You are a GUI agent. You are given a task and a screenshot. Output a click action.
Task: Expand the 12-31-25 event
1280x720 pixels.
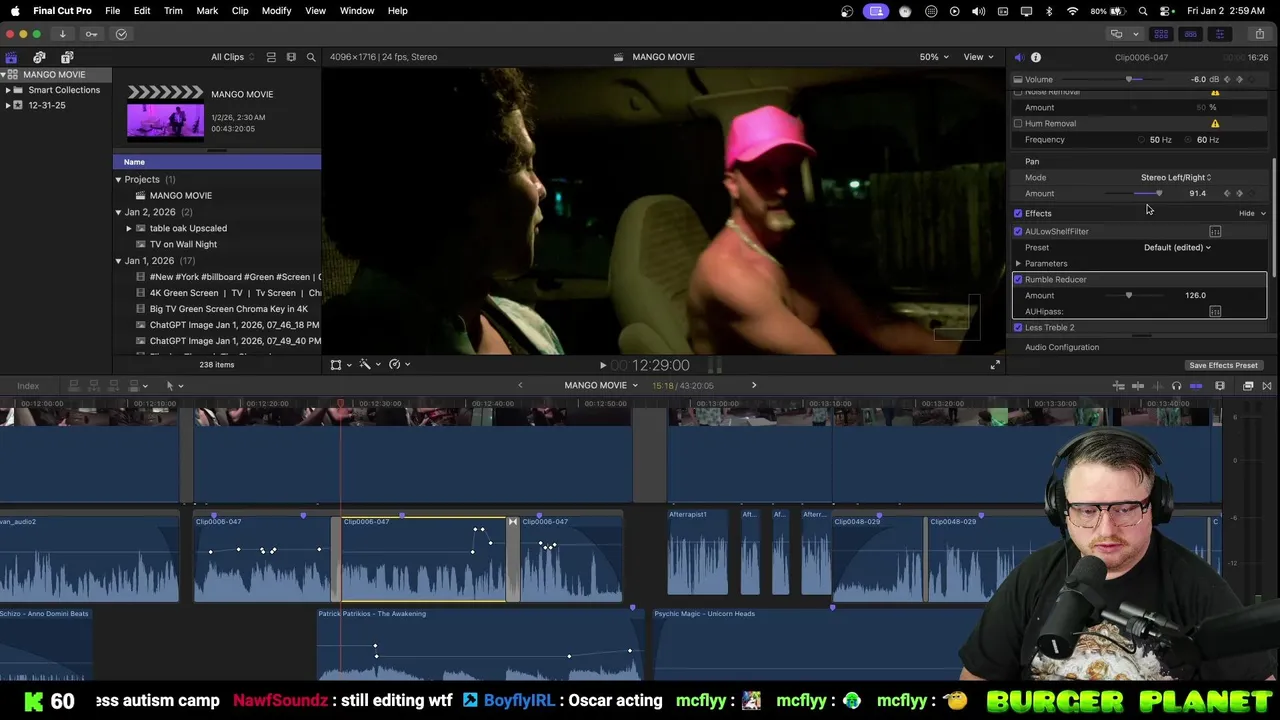click(x=8, y=105)
